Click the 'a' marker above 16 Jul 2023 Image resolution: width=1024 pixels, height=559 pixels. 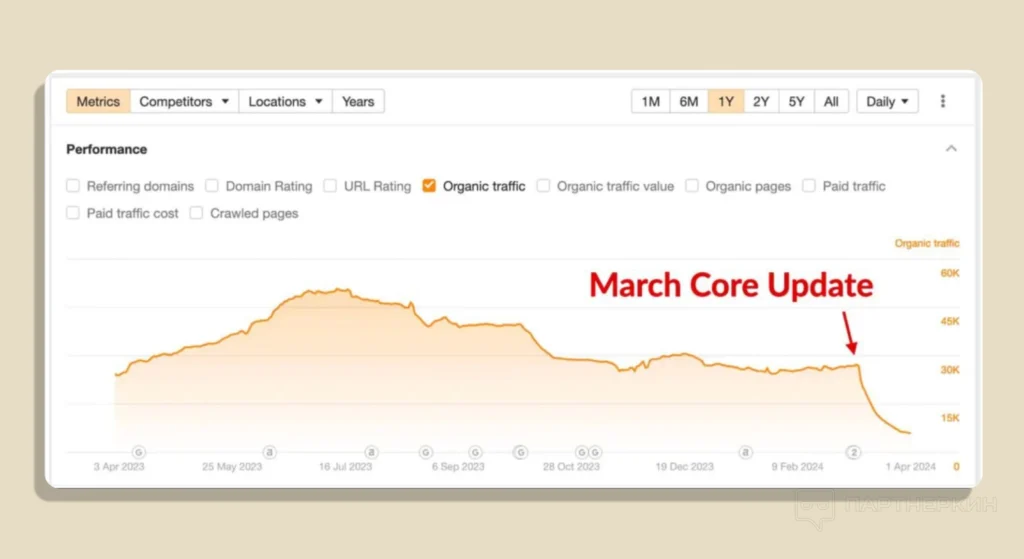coord(372,452)
